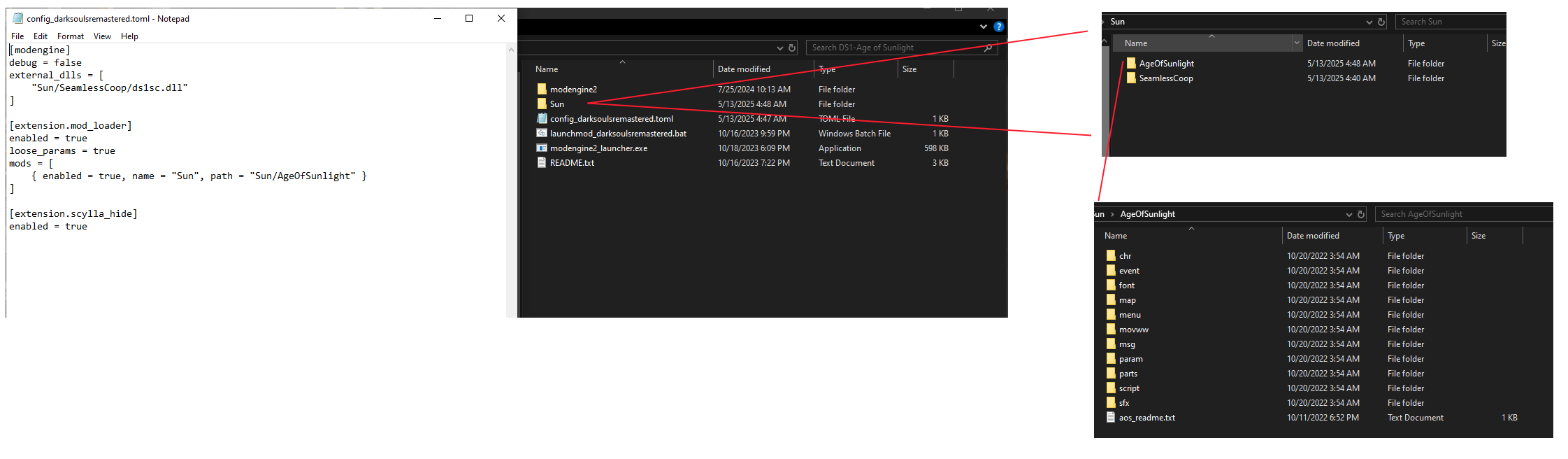This screenshot has width=1568, height=459.
Task: Open the File menu in Notepad
Action: point(17,36)
